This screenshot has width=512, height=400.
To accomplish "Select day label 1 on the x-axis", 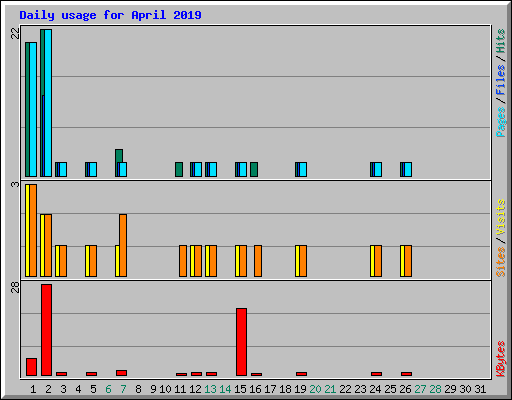I will (33, 389).
